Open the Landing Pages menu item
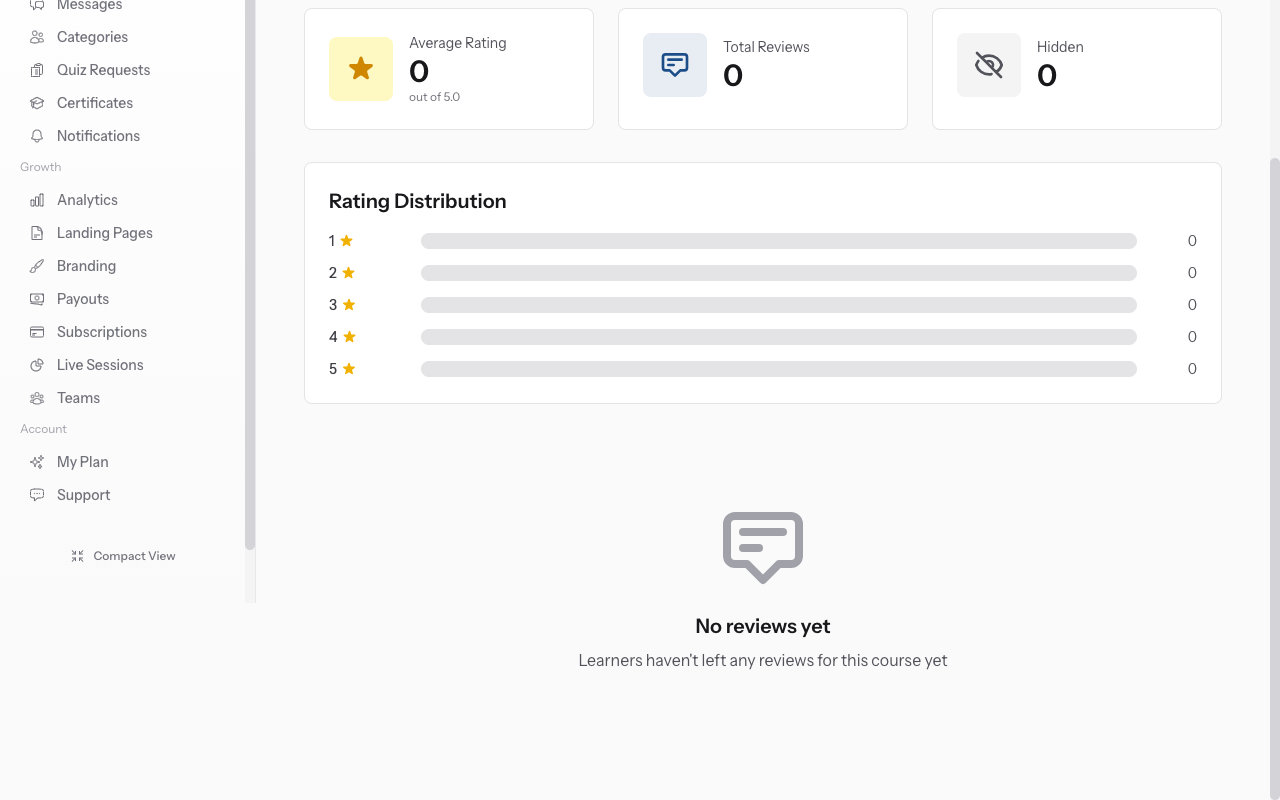1280x800 pixels. (103, 232)
